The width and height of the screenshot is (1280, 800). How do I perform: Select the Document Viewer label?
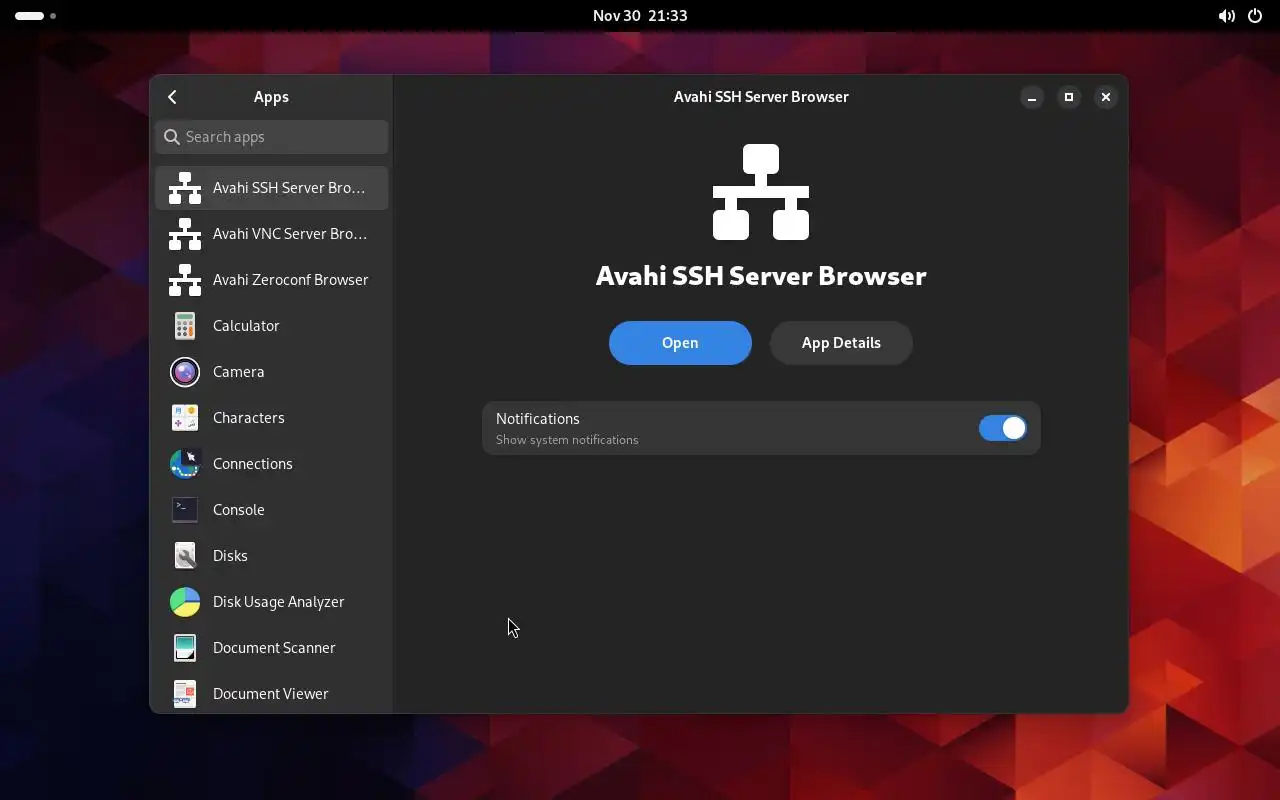(x=271, y=694)
